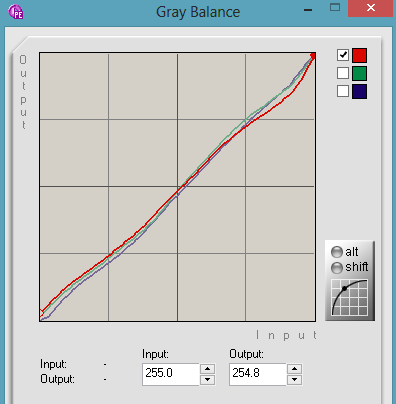
Task: Maximize the Gray Balance window
Action: point(335,7)
